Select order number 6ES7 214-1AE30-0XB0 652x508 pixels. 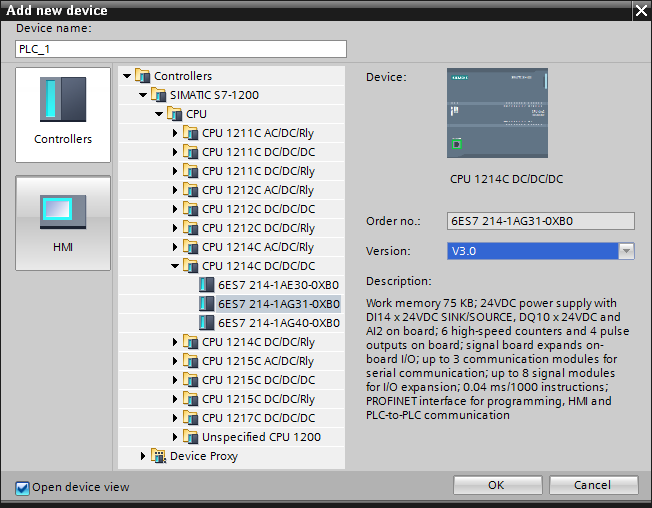(279, 285)
